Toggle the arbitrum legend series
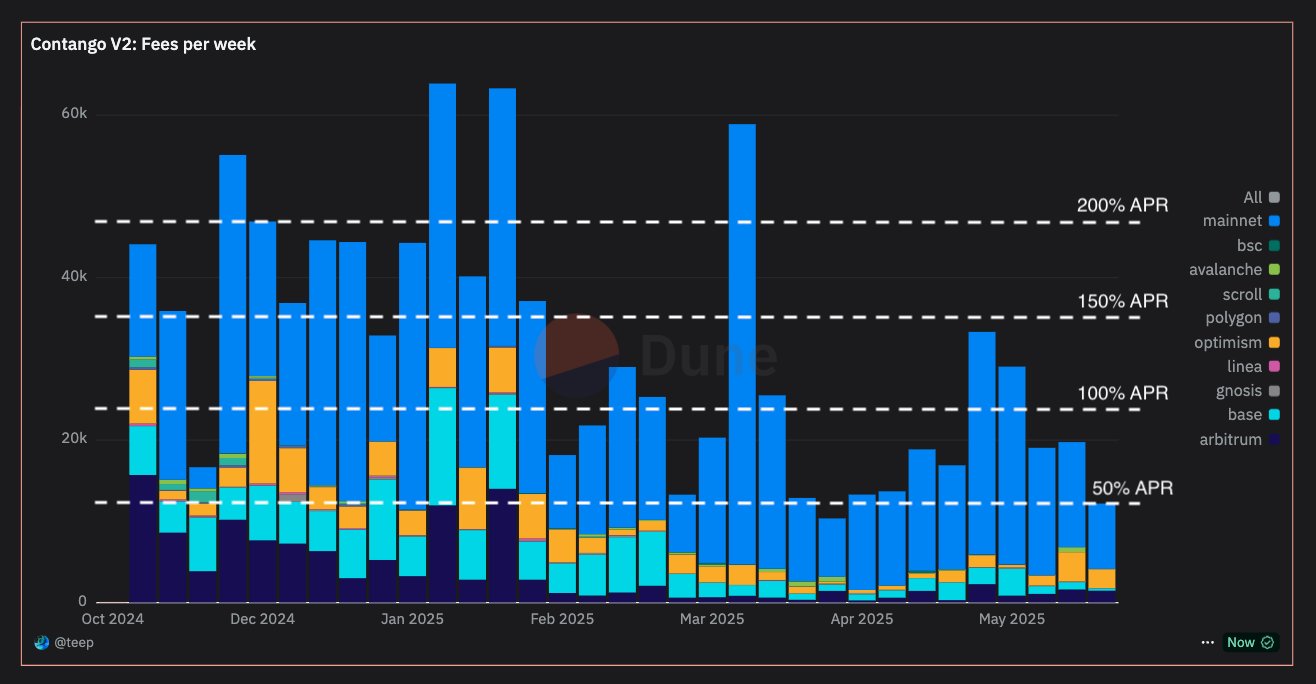The width and height of the screenshot is (1316, 684). (x=1241, y=439)
